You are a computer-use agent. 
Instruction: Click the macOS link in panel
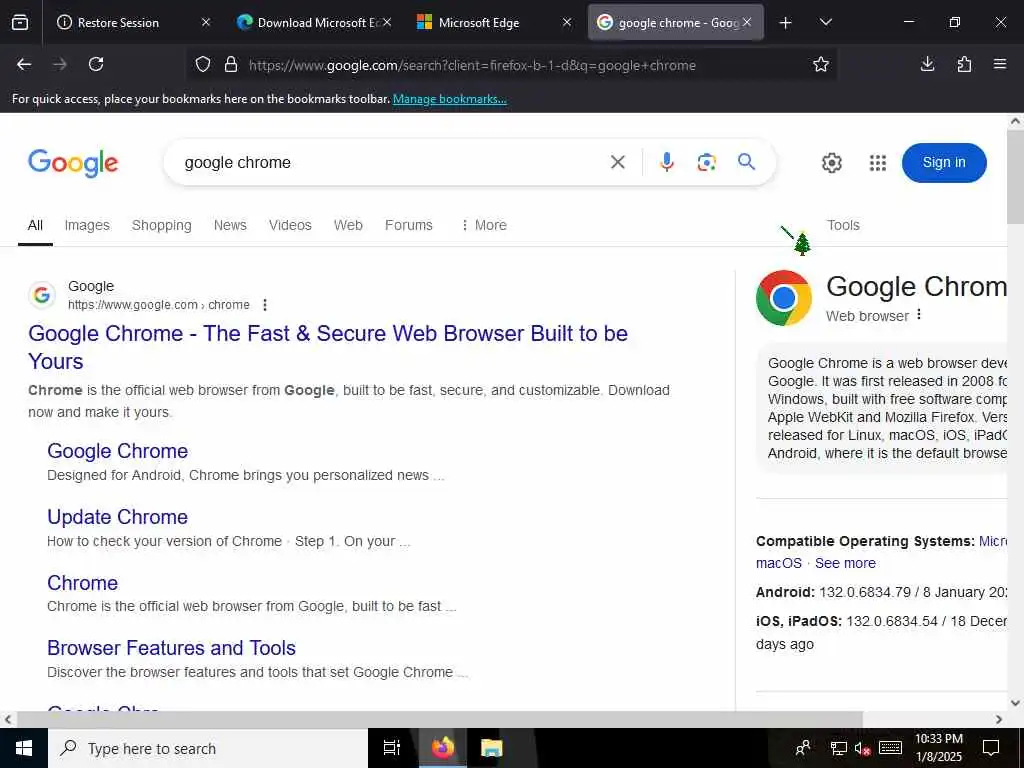[778, 563]
